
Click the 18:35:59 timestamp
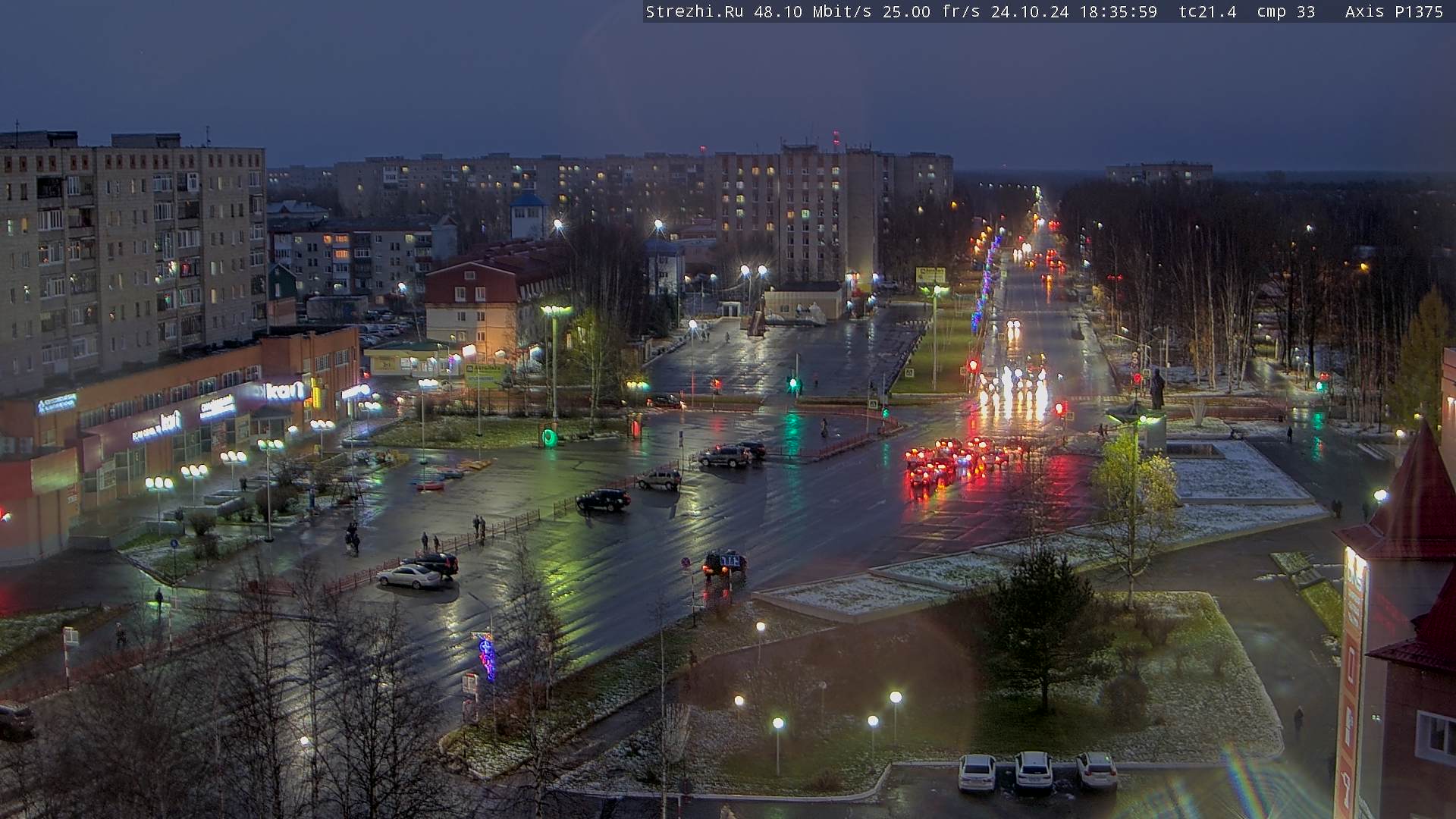1118,11
